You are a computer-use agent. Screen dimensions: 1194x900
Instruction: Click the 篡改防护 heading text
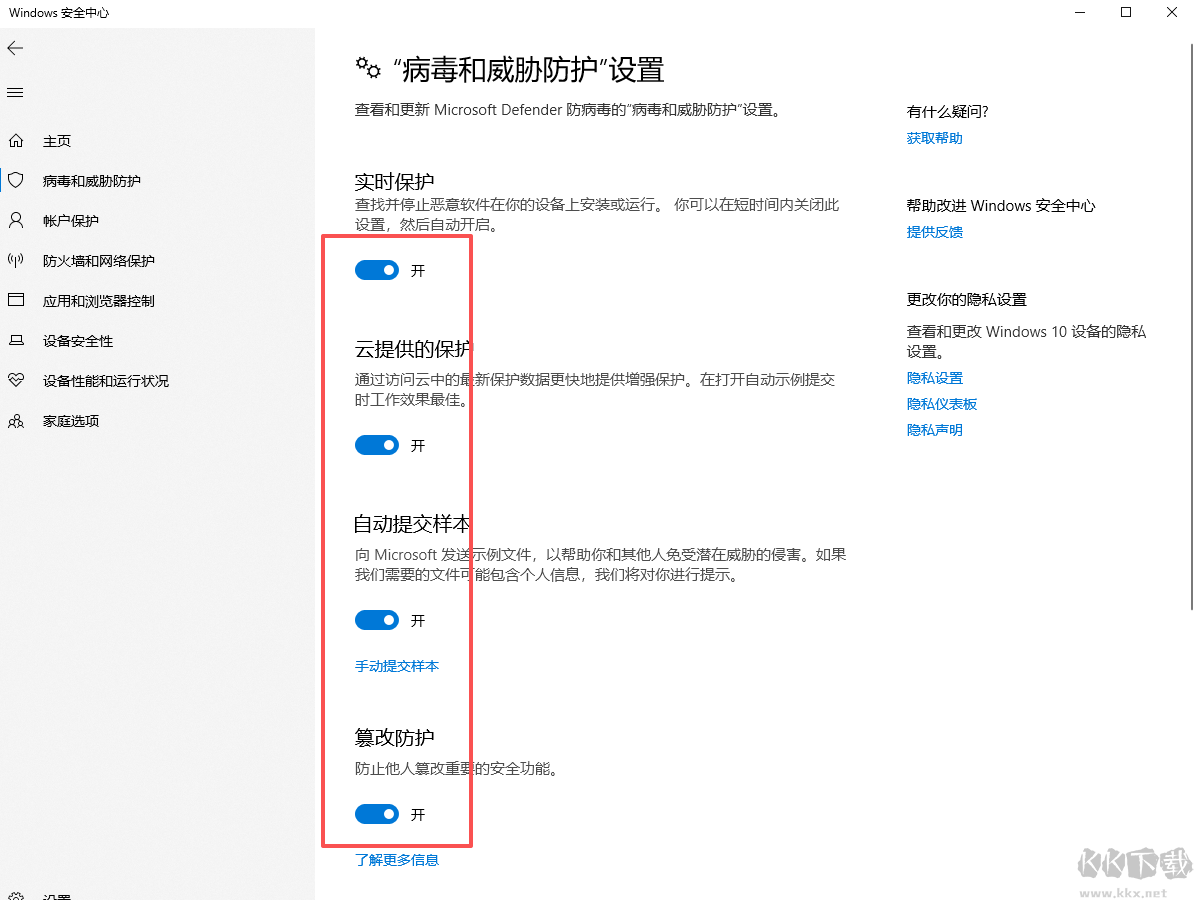pos(394,737)
